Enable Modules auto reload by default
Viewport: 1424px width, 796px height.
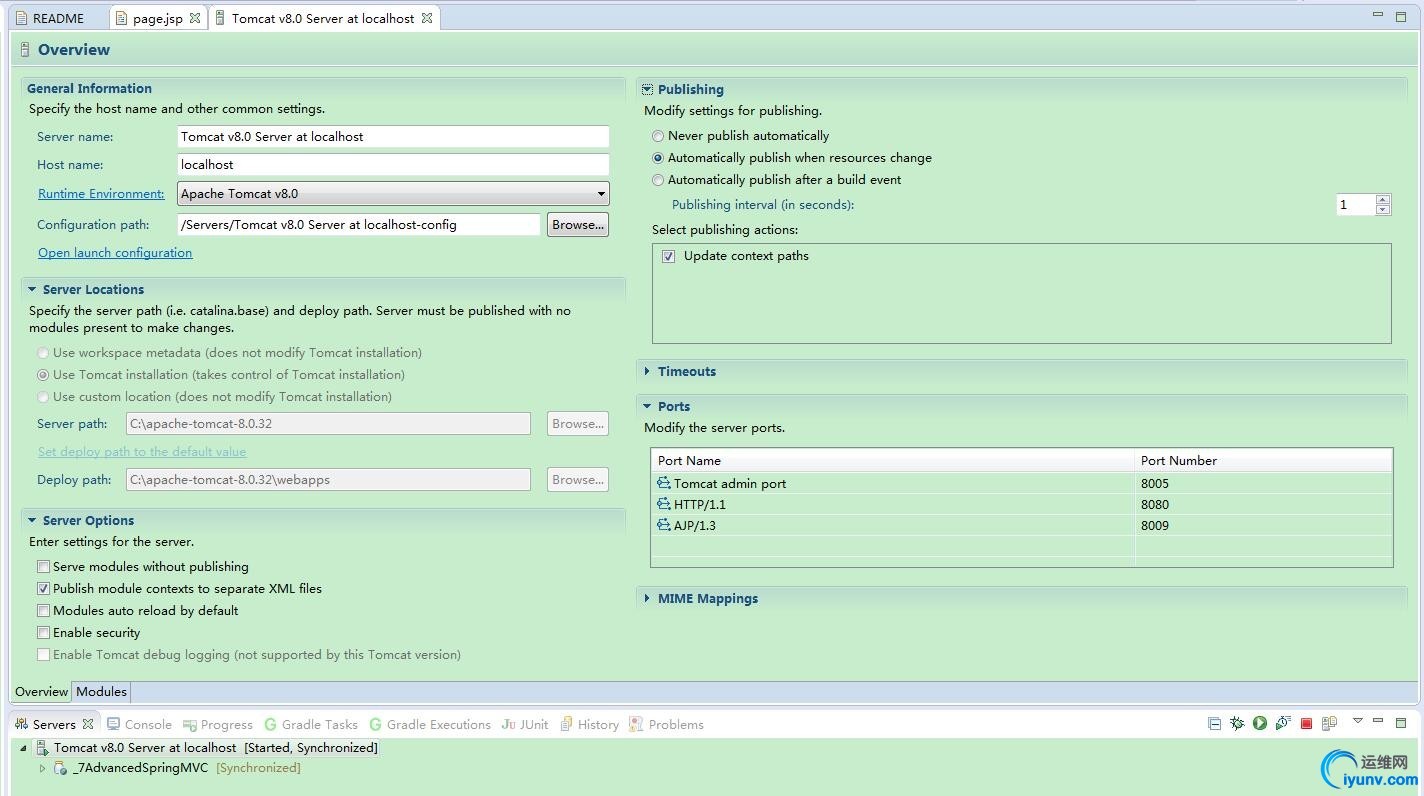[43, 611]
